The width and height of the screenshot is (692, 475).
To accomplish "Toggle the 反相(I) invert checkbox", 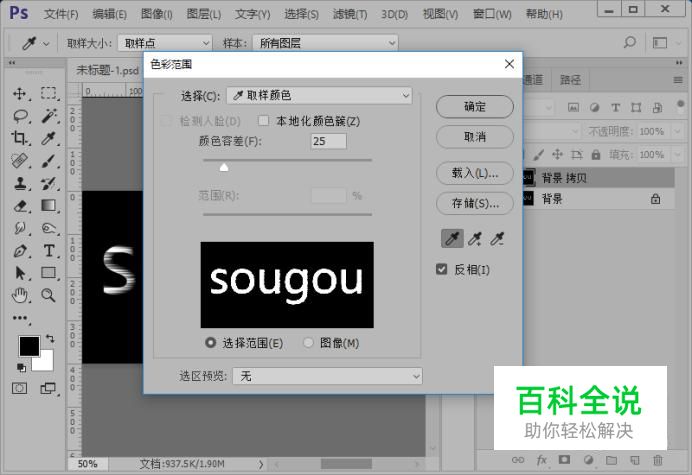I will pos(441,269).
